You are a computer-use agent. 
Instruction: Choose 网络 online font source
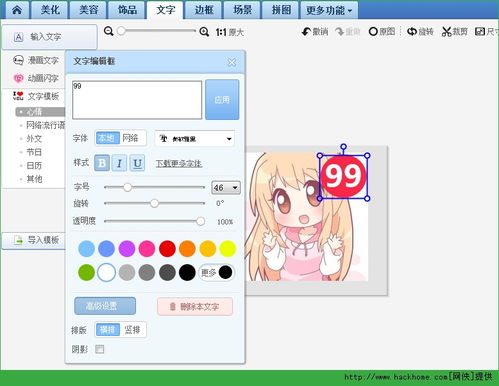pyautogui.click(x=130, y=138)
